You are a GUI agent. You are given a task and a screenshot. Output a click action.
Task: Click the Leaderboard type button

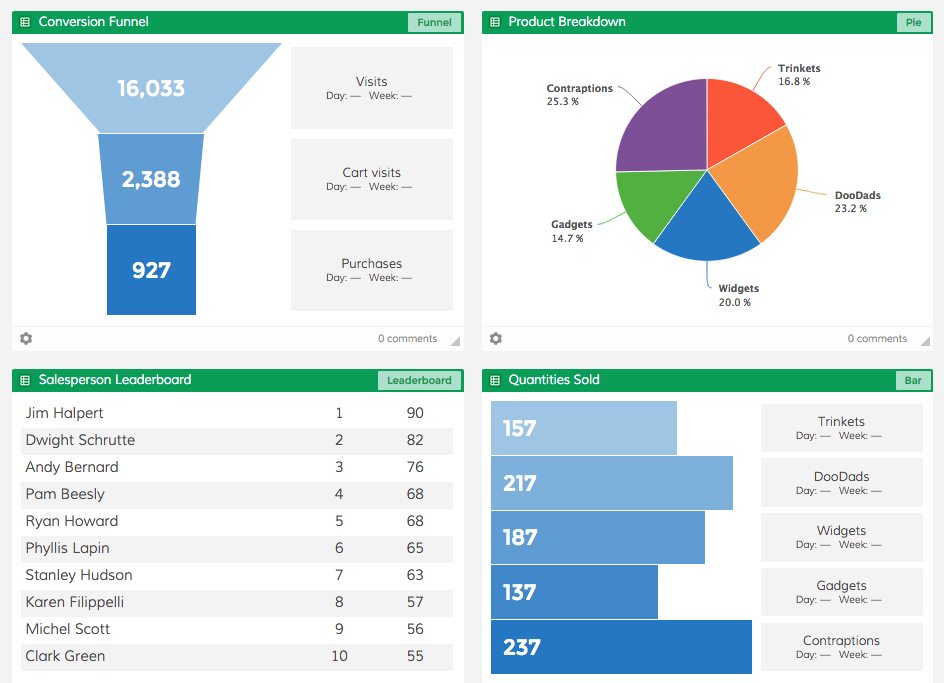coord(419,380)
